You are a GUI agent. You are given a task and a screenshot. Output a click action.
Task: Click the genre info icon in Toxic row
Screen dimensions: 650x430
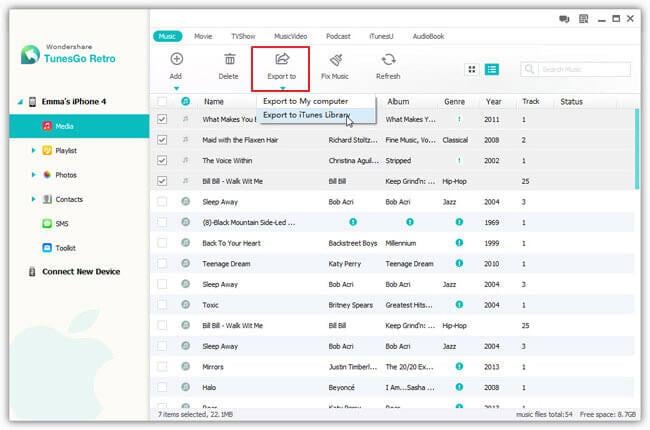459,304
